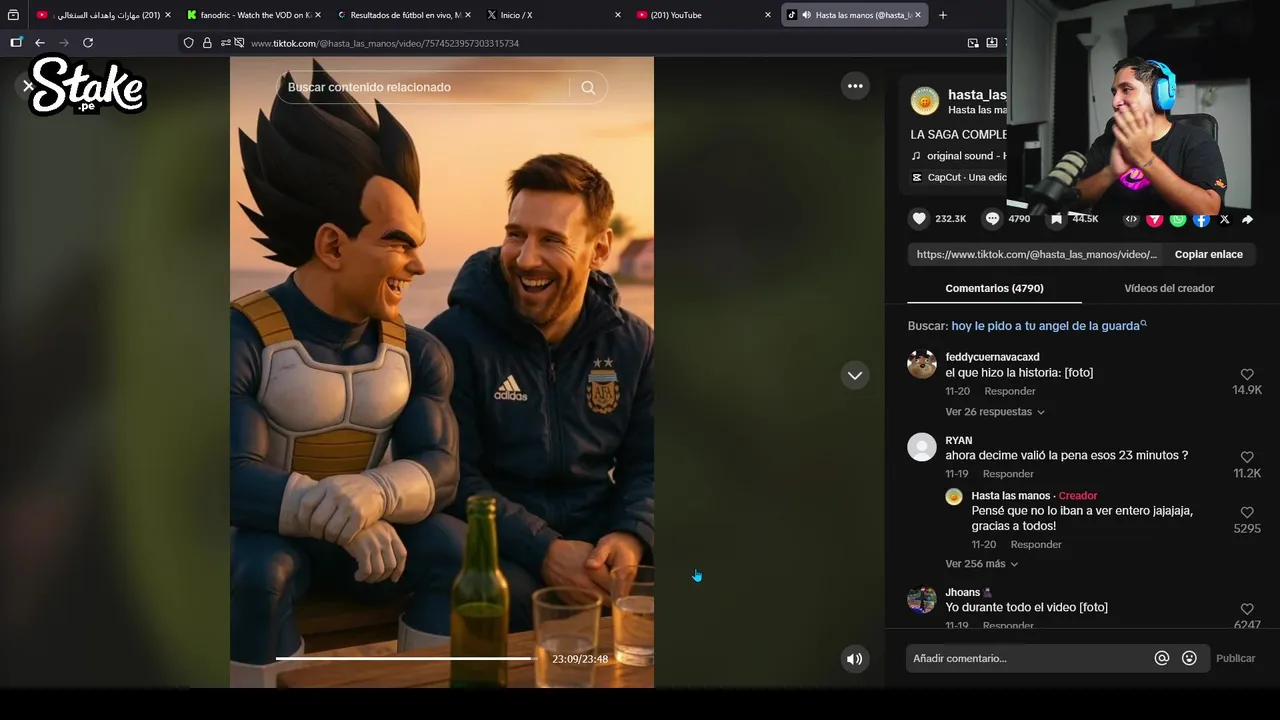This screenshot has width=1280, height=720.
Task: Close the 'Inicio / X' browser tab
Action: point(617,15)
